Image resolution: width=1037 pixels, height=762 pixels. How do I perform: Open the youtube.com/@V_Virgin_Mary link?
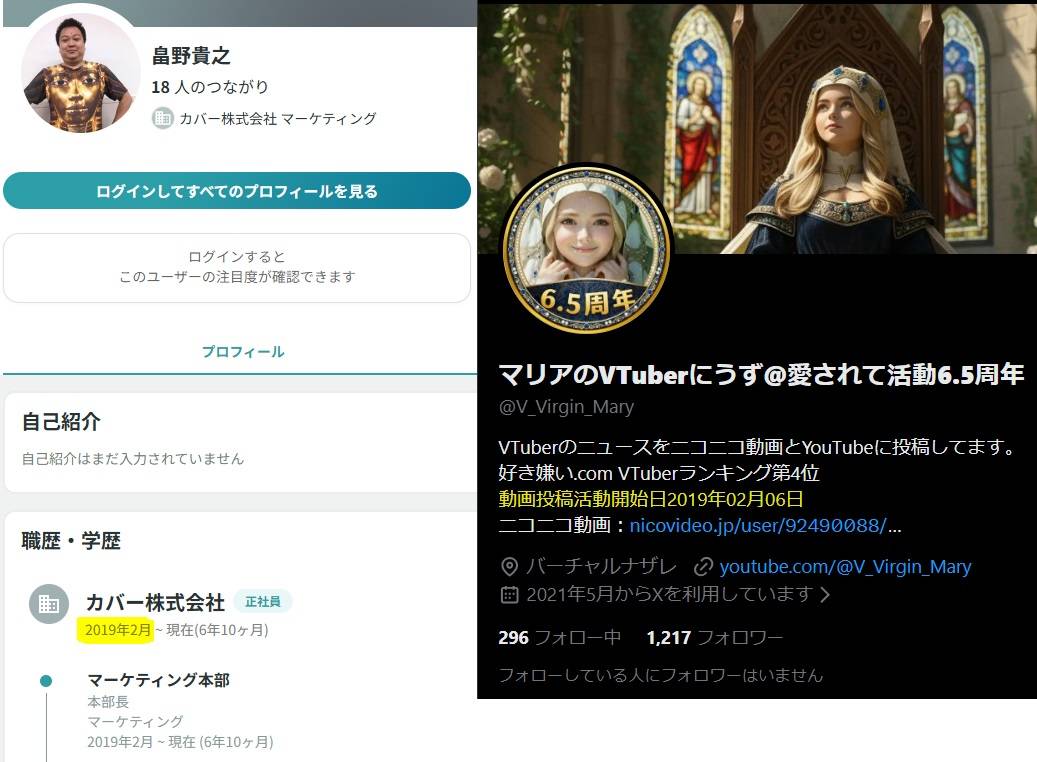click(845, 567)
